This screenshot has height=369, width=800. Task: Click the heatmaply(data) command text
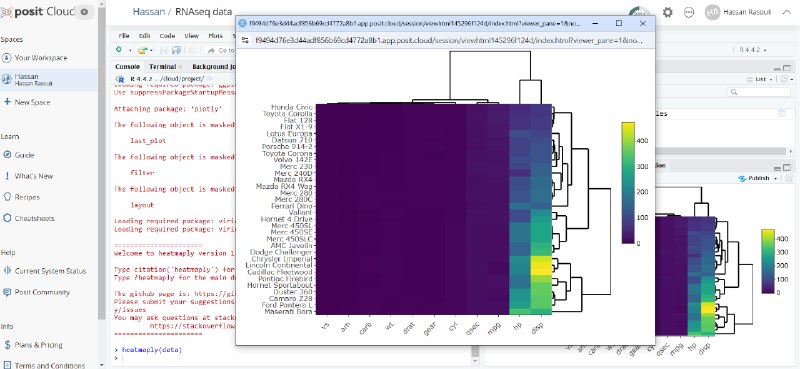[x=152, y=350]
